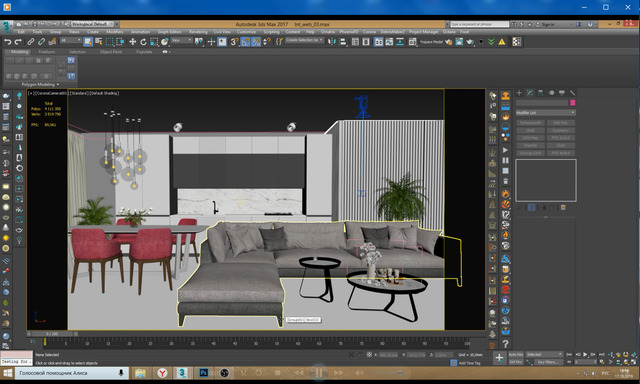640x384 pixels.
Task: Click the Undo arrow in main toolbar
Action: click(x=7, y=42)
